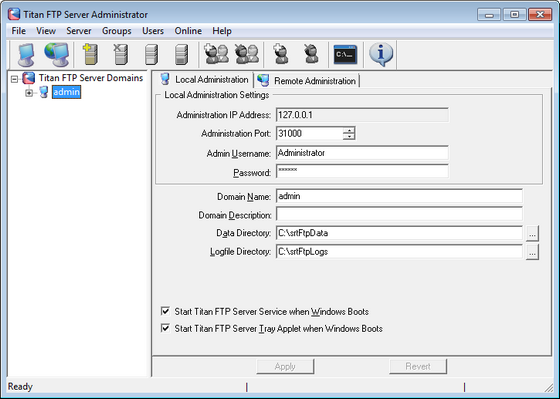The image size is (560, 399).
Task: Increase the Administration Port value
Action: [x=349, y=130]
